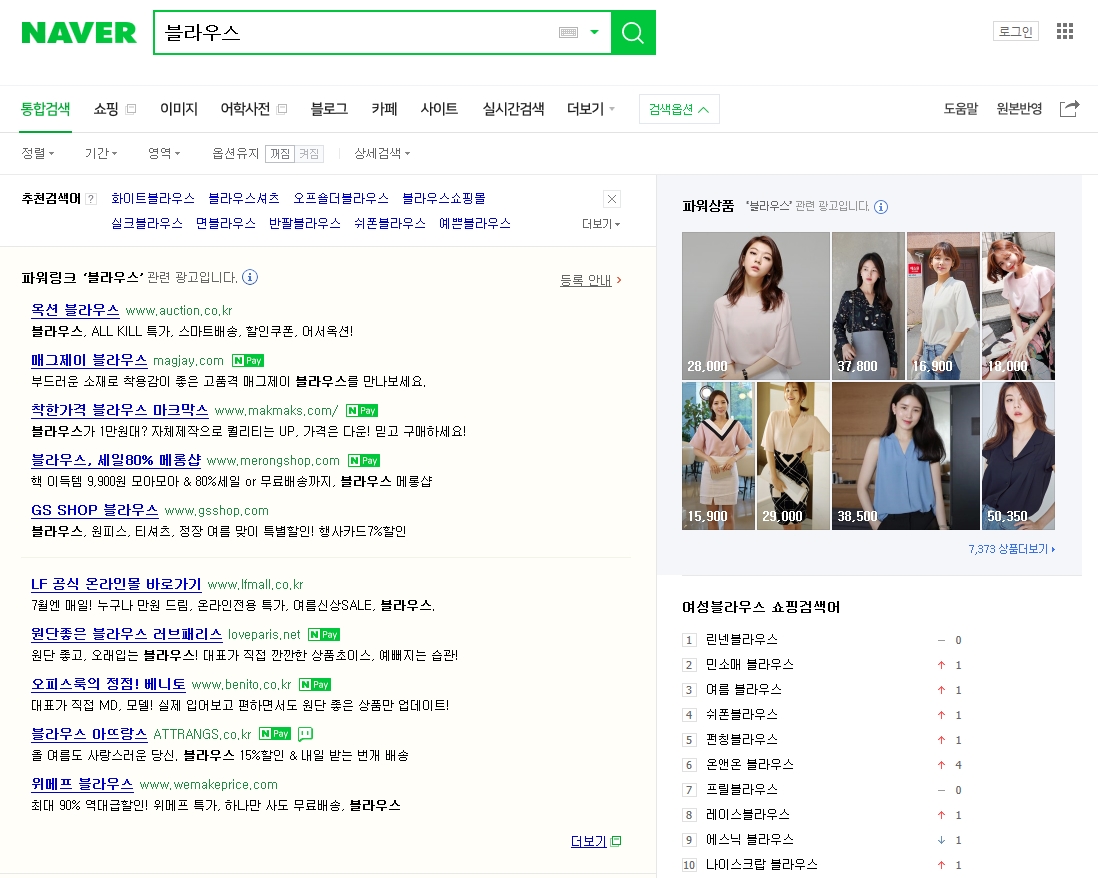Open the on-screen keyboard icon in search box
This screenshot has width=1098, height=878.
coord(568,33)
